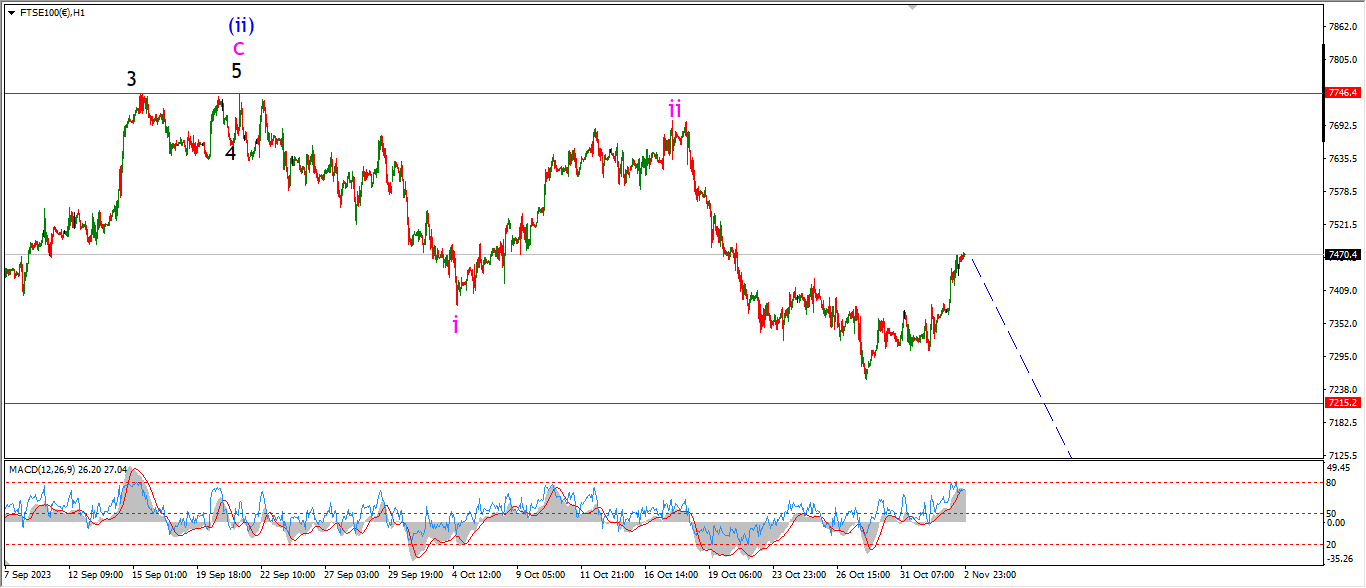Screen dimensions: 1366x588
Task: Click the FTSE100(€),H1 chart title label
Action: tap(52, 13)
